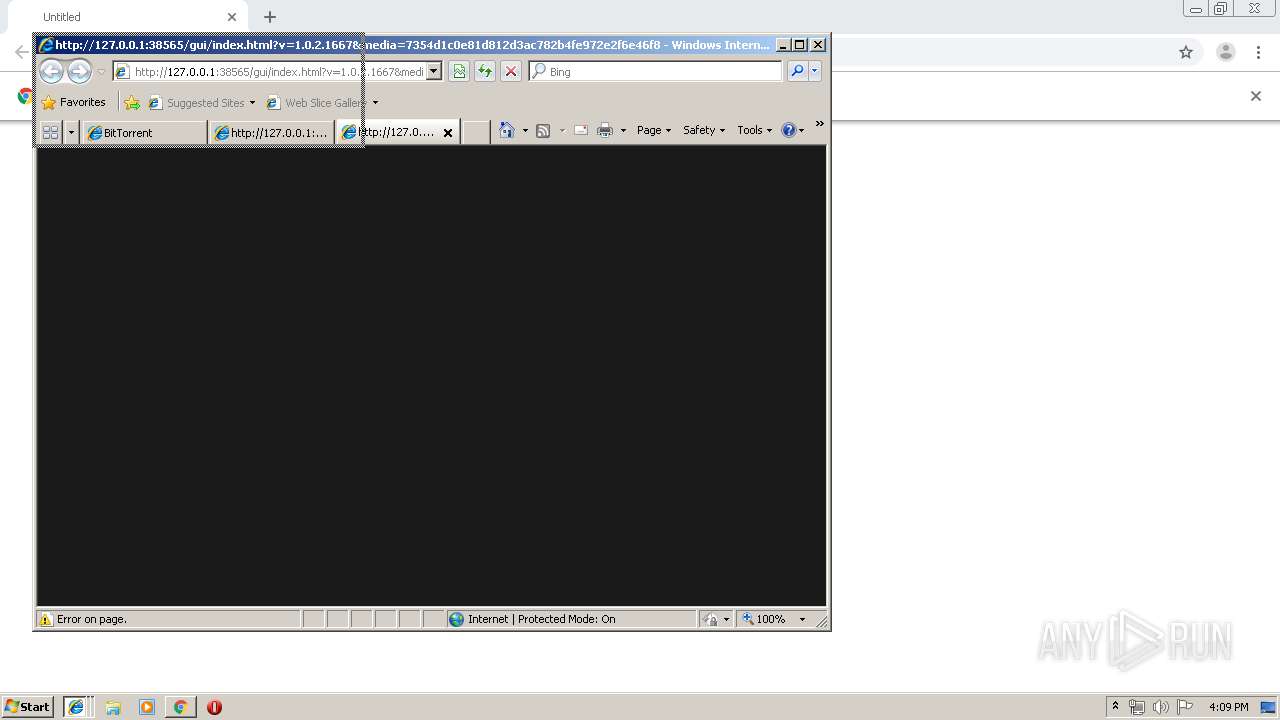This screenshot has width=1280, height=720.
Task: Open Windows Explorer from the taskbar
Action: point(113,707)
